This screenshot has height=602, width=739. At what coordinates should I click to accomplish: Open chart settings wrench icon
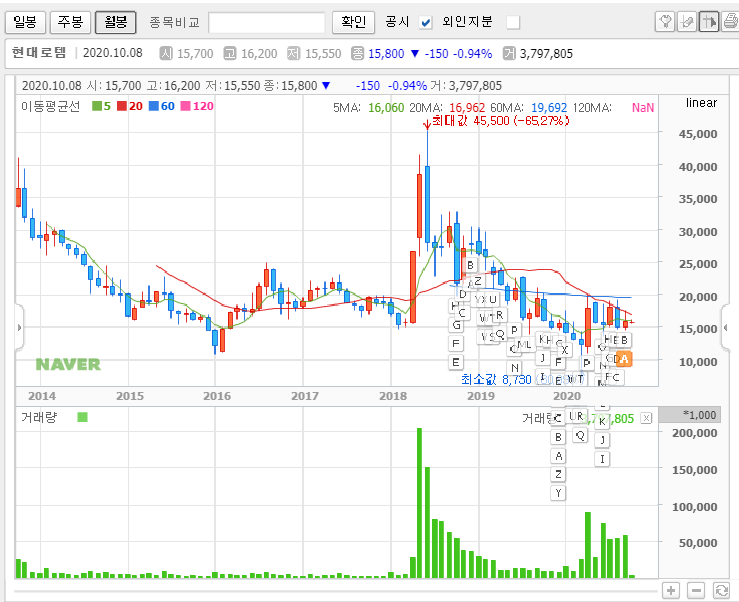(x=665, y=22)
